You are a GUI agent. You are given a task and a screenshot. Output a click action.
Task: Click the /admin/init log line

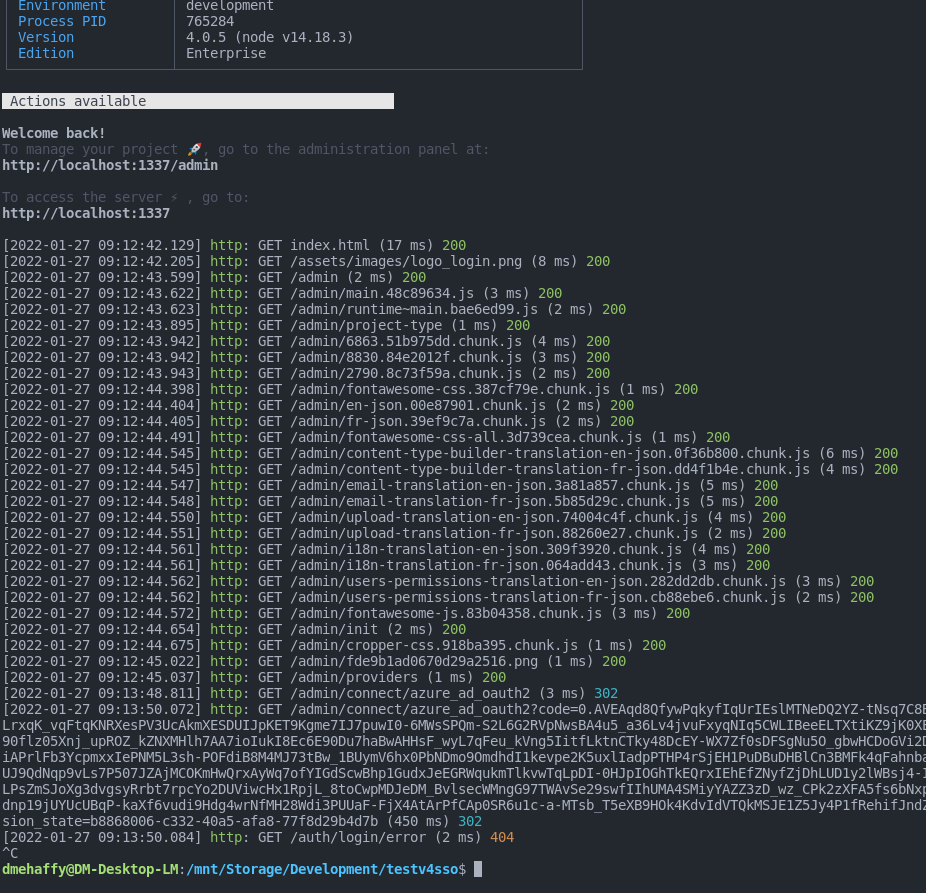point(234,629)
